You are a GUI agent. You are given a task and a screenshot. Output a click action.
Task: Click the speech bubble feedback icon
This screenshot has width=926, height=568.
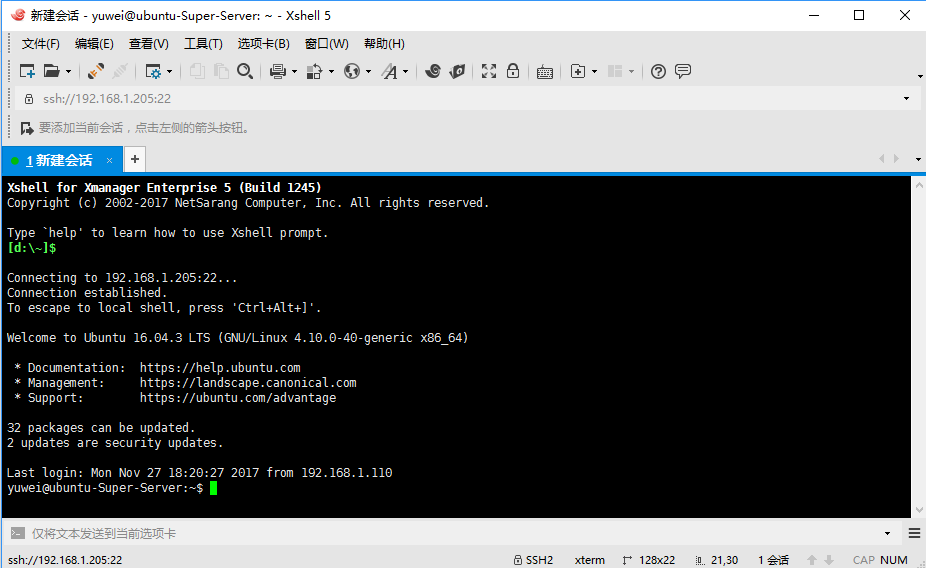point(683,71)
